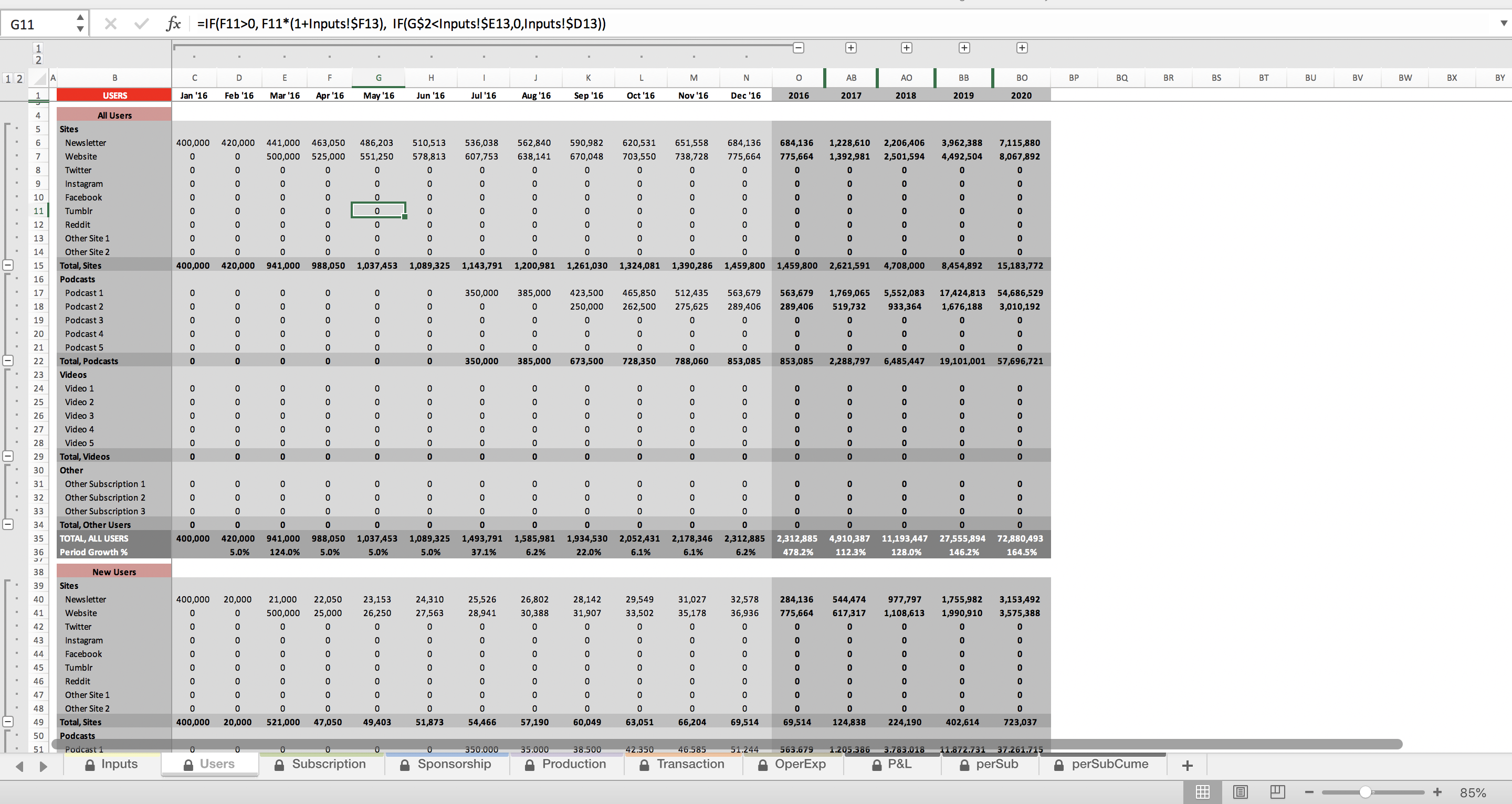Image resolution: width=1512 pixels, height=804 pixels.
Task: Collapse the Total, Podcasts row group
Action: click(x=8, y=361)
